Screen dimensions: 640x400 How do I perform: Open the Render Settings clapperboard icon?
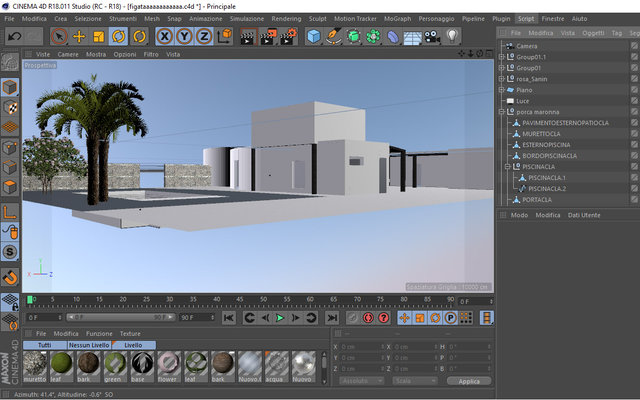pos(288,37)
